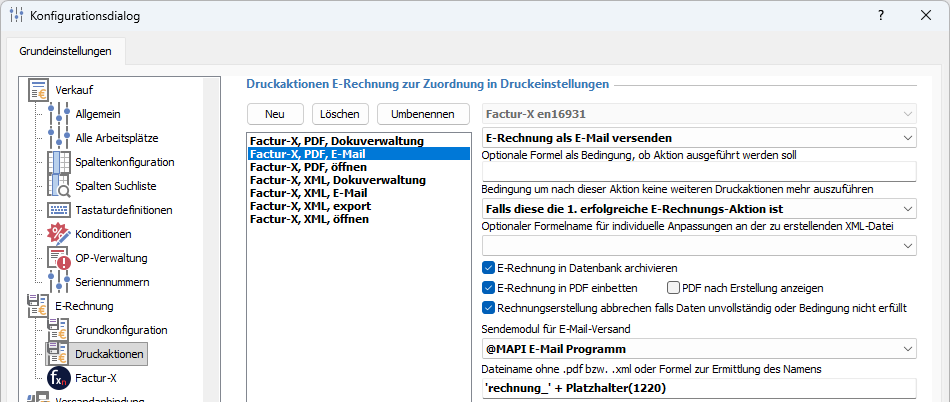The image size is (950, 402).
Task: Uncheck E-Rechnung in PDF einbetten
Action: (x=488, y=288)
